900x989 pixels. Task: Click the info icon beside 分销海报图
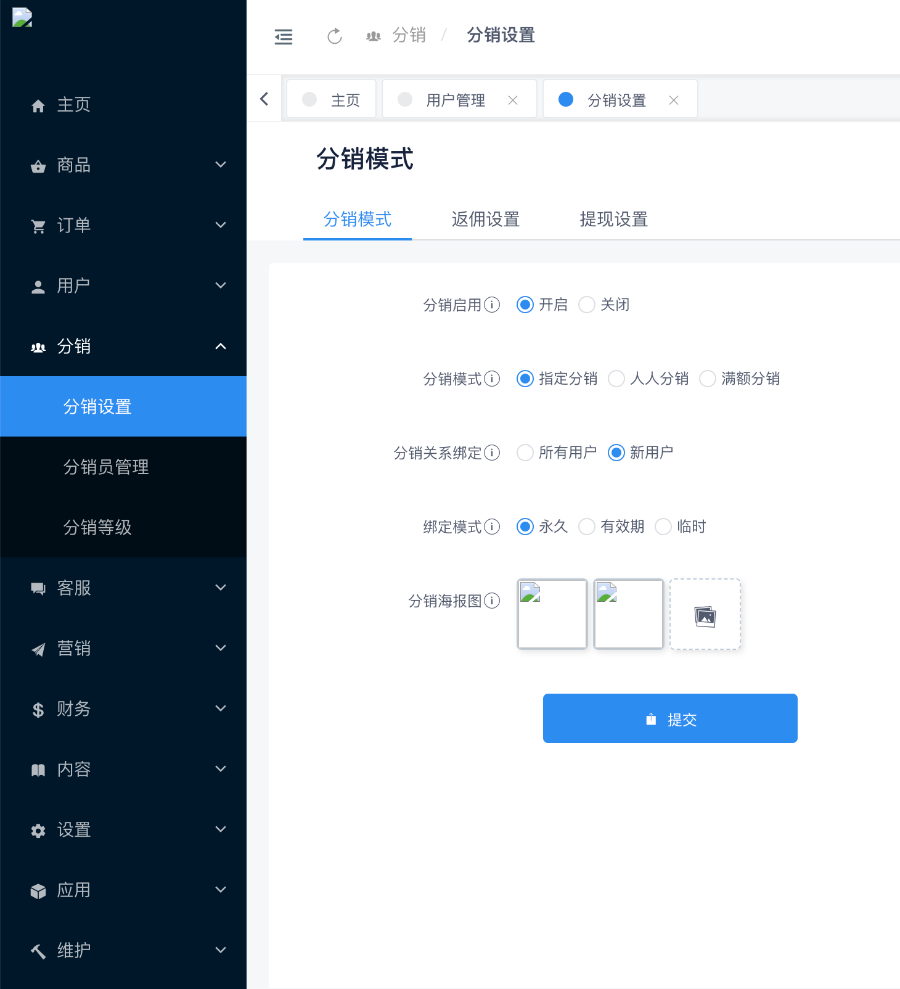[x=492, y=601]
